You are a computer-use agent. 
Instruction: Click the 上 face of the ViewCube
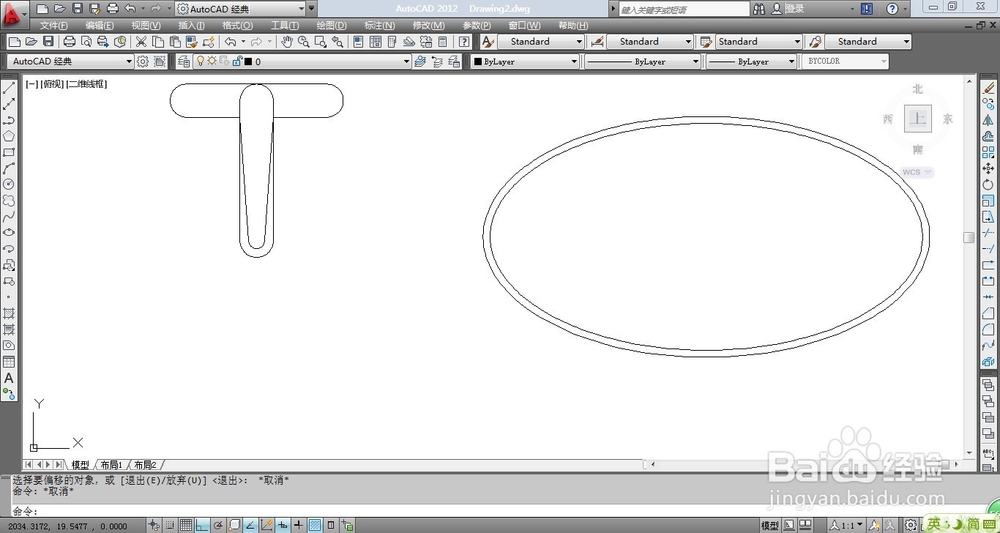[918, 119]
